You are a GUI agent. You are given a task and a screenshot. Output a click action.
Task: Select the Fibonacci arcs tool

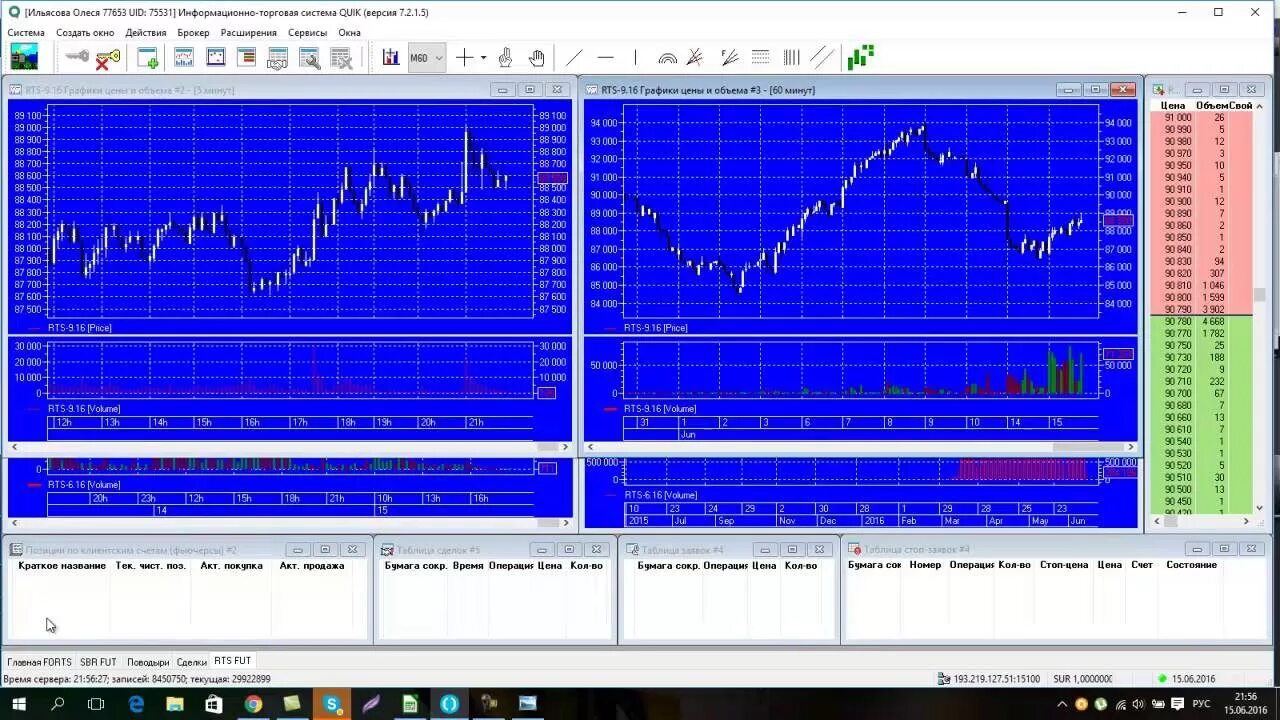[x=667, y=58]
